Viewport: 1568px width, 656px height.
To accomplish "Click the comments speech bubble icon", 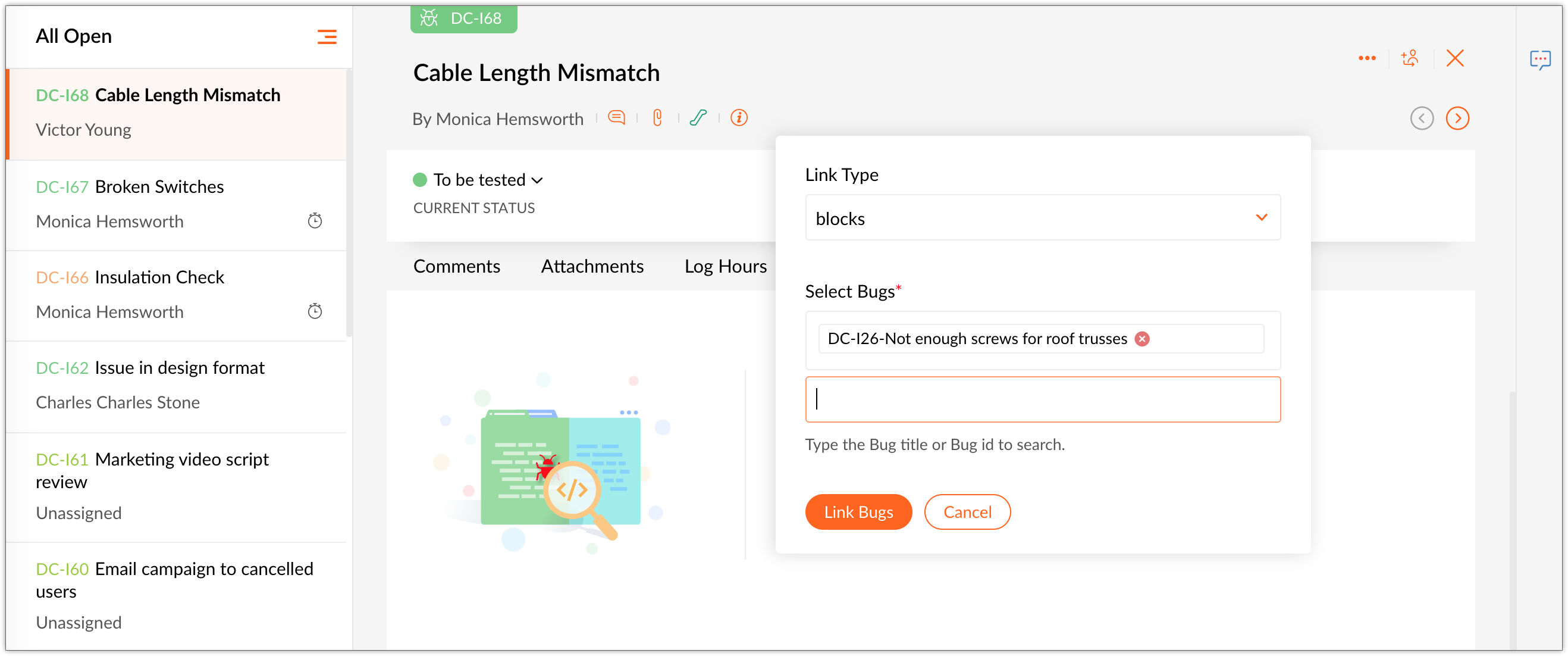I will 616,117.
